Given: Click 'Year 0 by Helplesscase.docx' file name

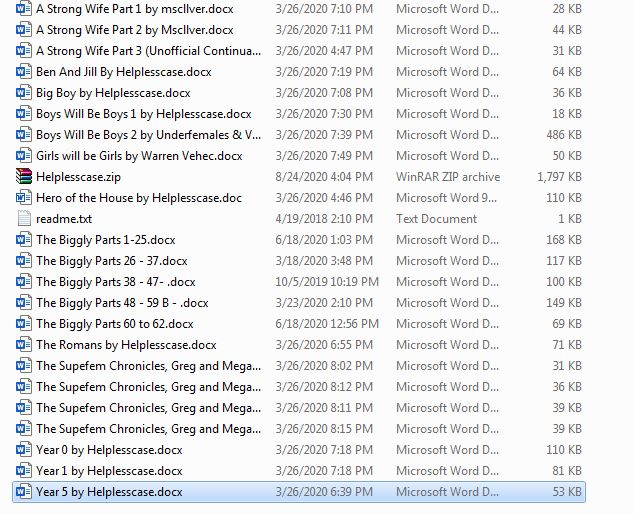Looking at the screenshot, I should coord(109,450).
